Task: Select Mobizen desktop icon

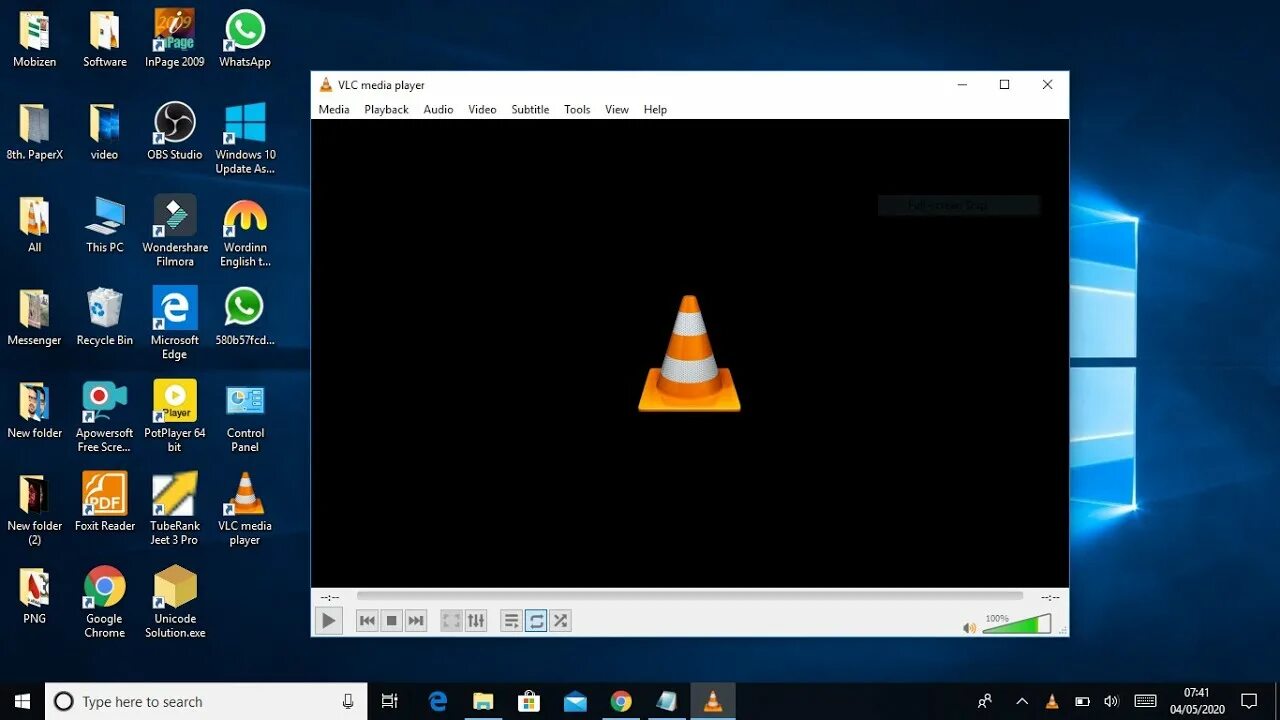Action: click(35, 39)
